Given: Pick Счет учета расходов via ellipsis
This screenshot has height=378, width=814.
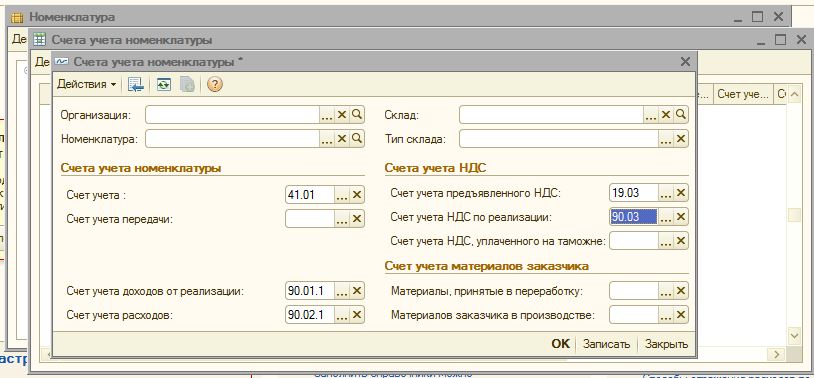Looking at the screenshot, I should (x=342, y=315).
